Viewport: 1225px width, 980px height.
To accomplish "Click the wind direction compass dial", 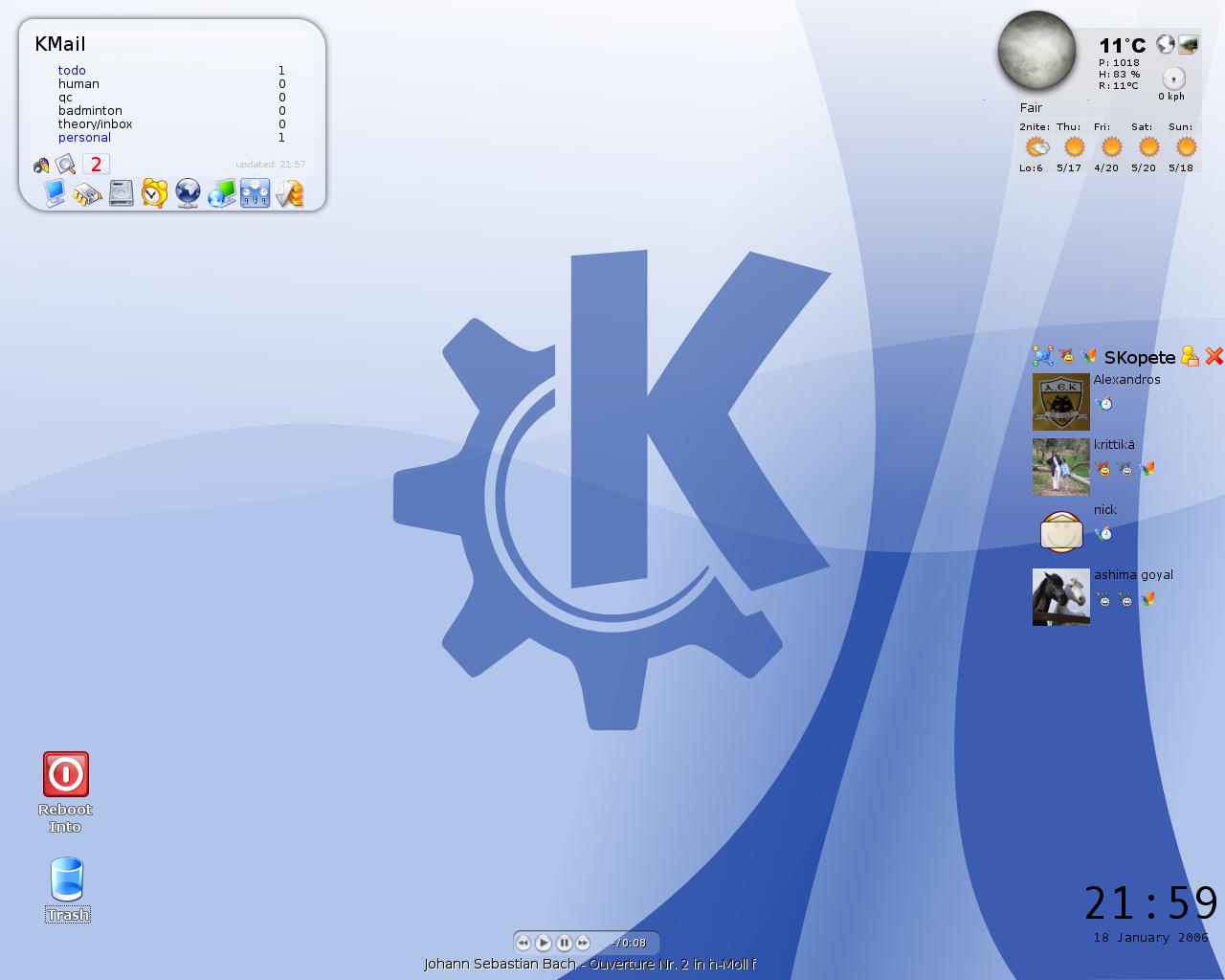I will click(x=1173, y=78).
